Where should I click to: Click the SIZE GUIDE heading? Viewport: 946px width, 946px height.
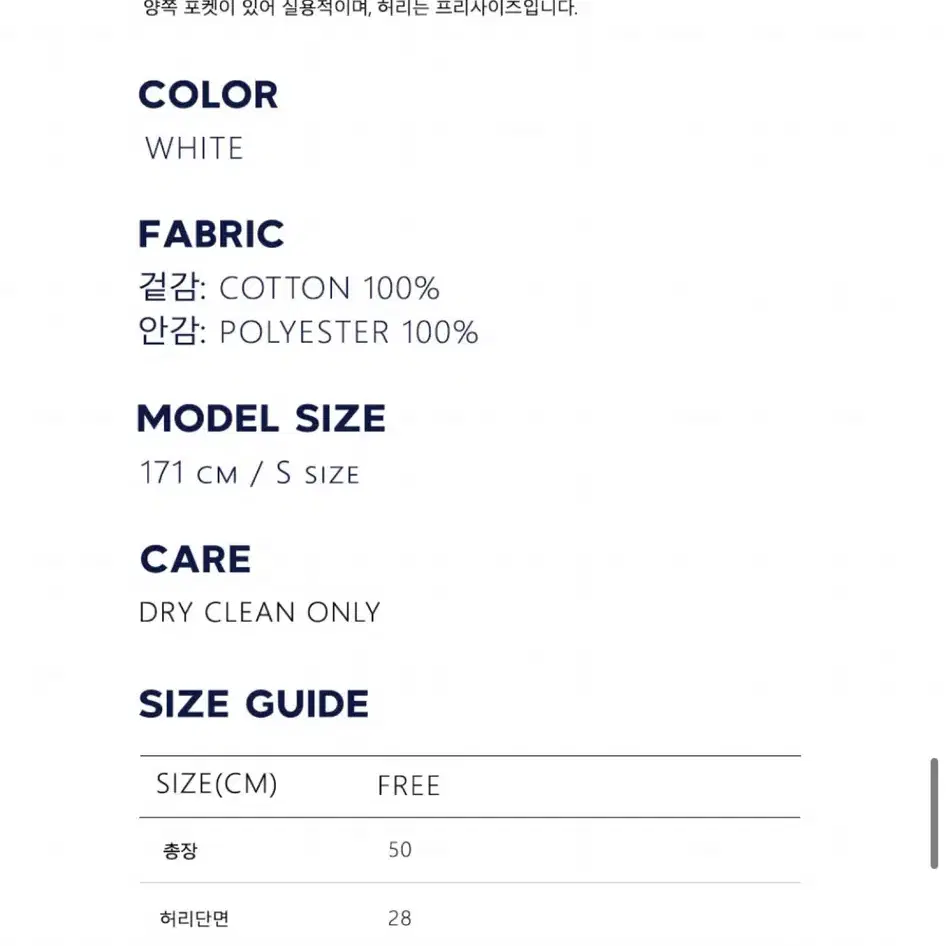click(x=254, y=704)
